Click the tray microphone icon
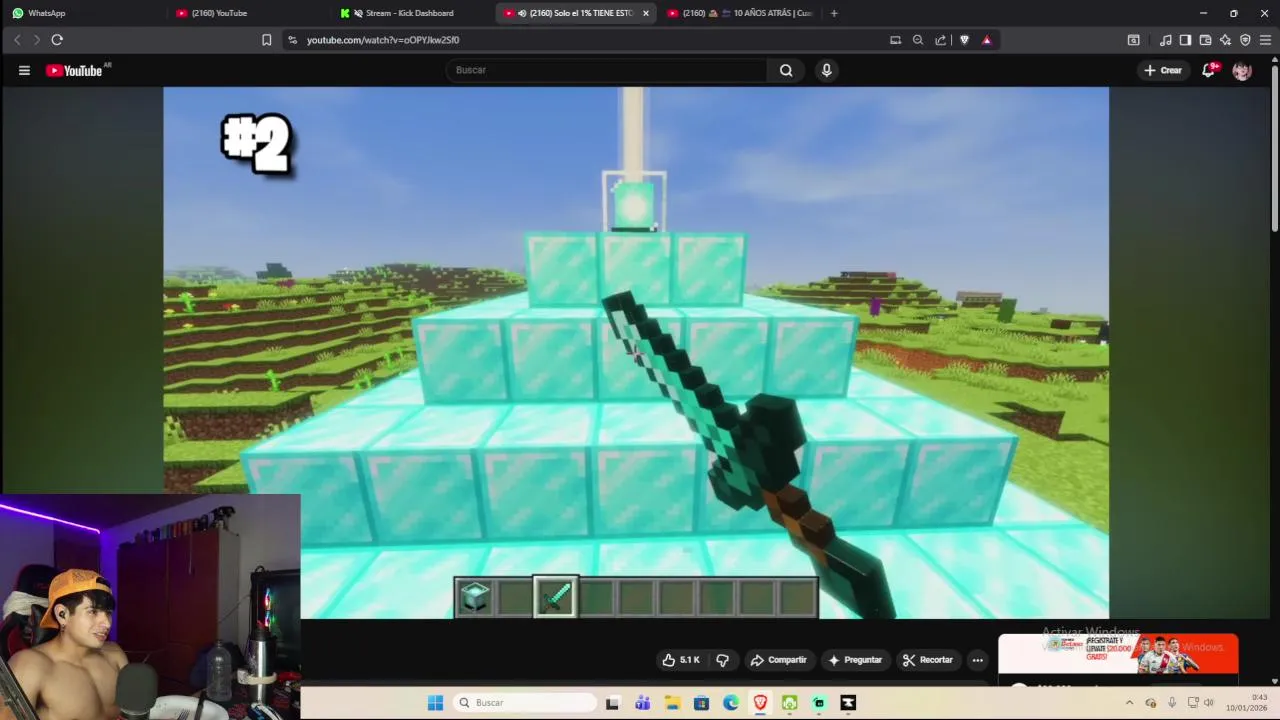The image size is (1280, 720). (x=1172, y=703)
